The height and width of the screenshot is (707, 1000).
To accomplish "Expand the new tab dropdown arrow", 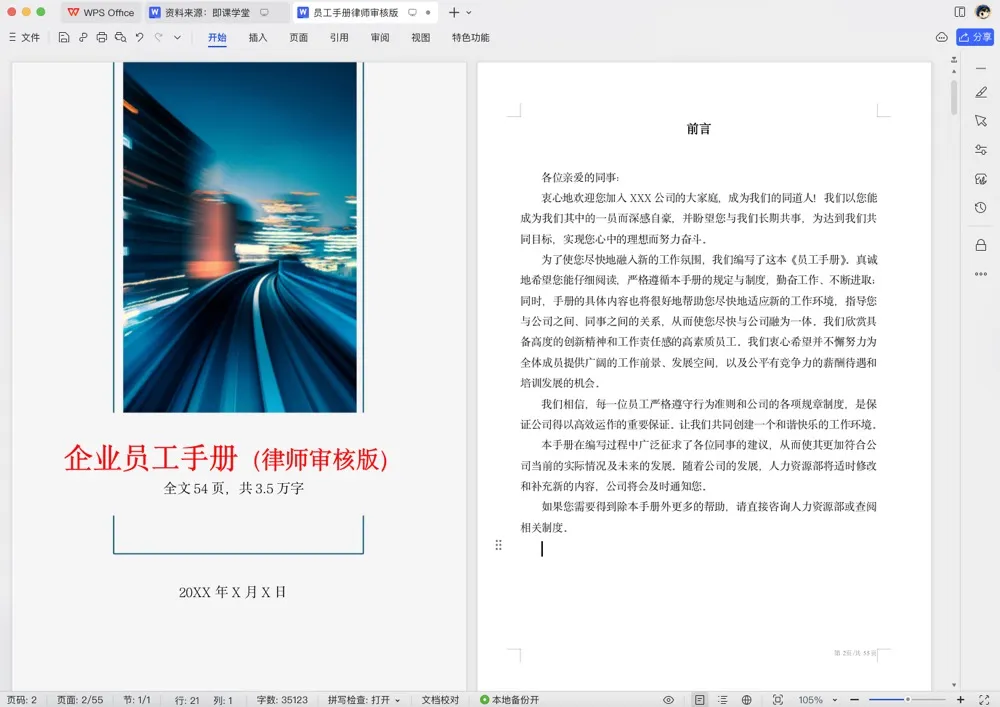I will click(x=469, y=12).
